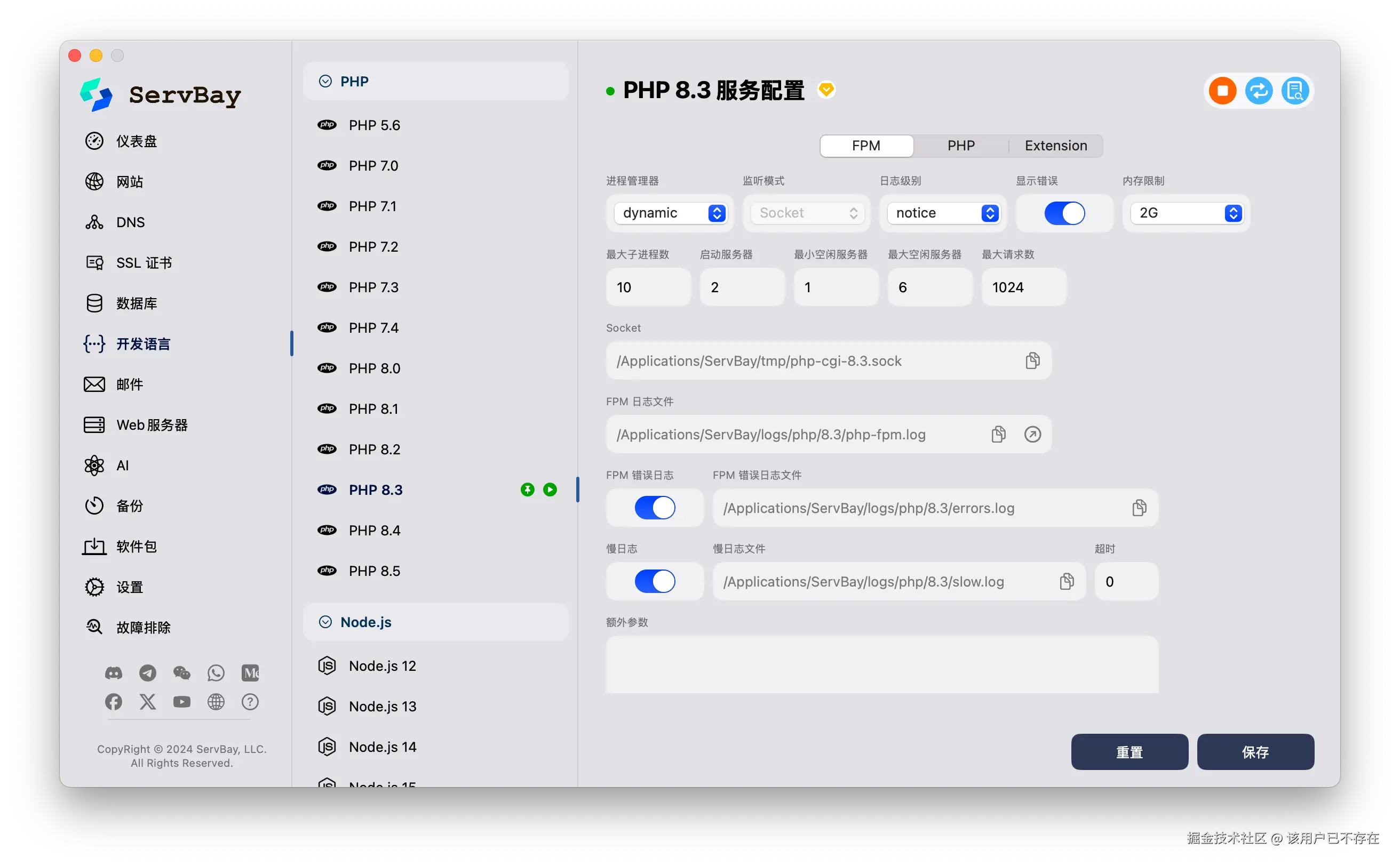Turn off the 慢日志 switch
This screenshot has height=866, width=1400.
[x=655, y=581]
